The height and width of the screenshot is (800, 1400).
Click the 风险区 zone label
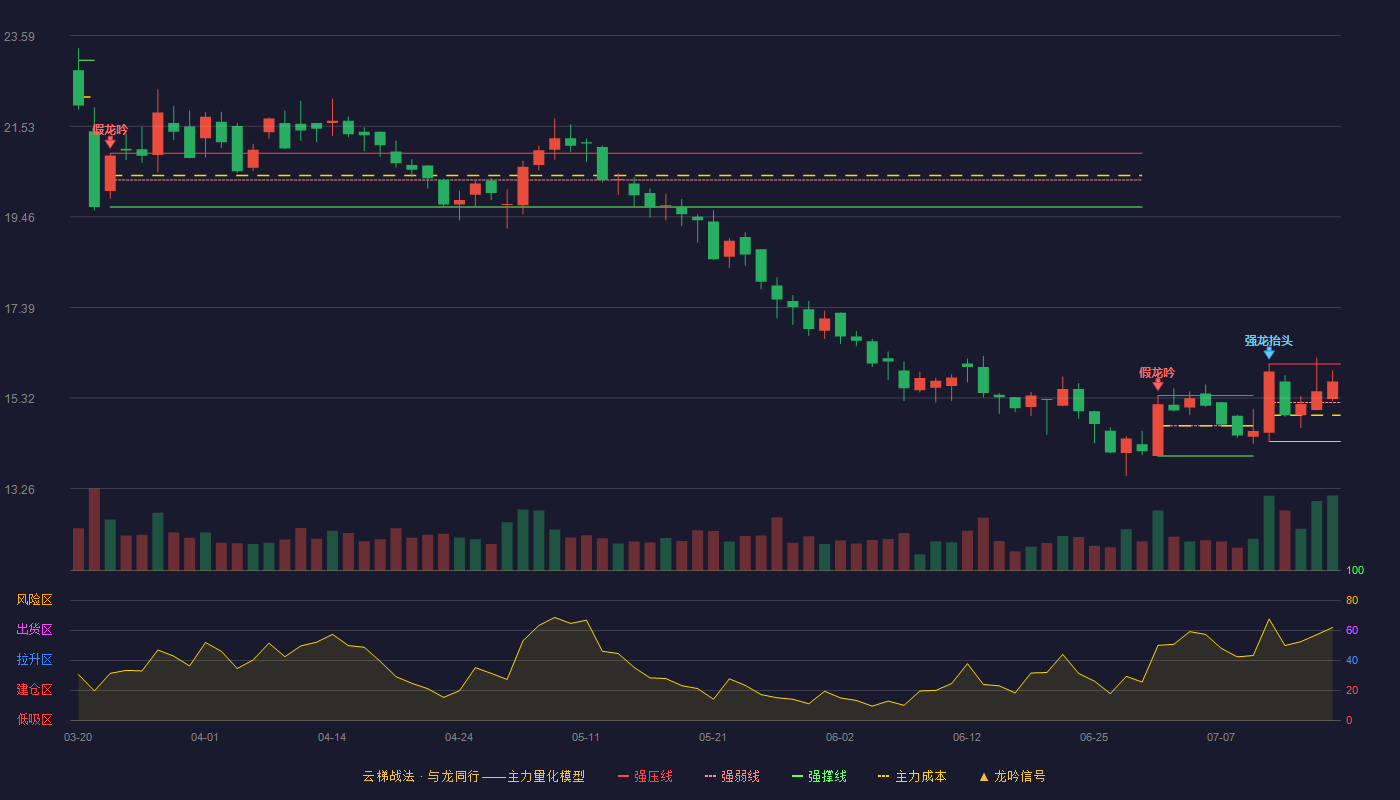(34, 600)
